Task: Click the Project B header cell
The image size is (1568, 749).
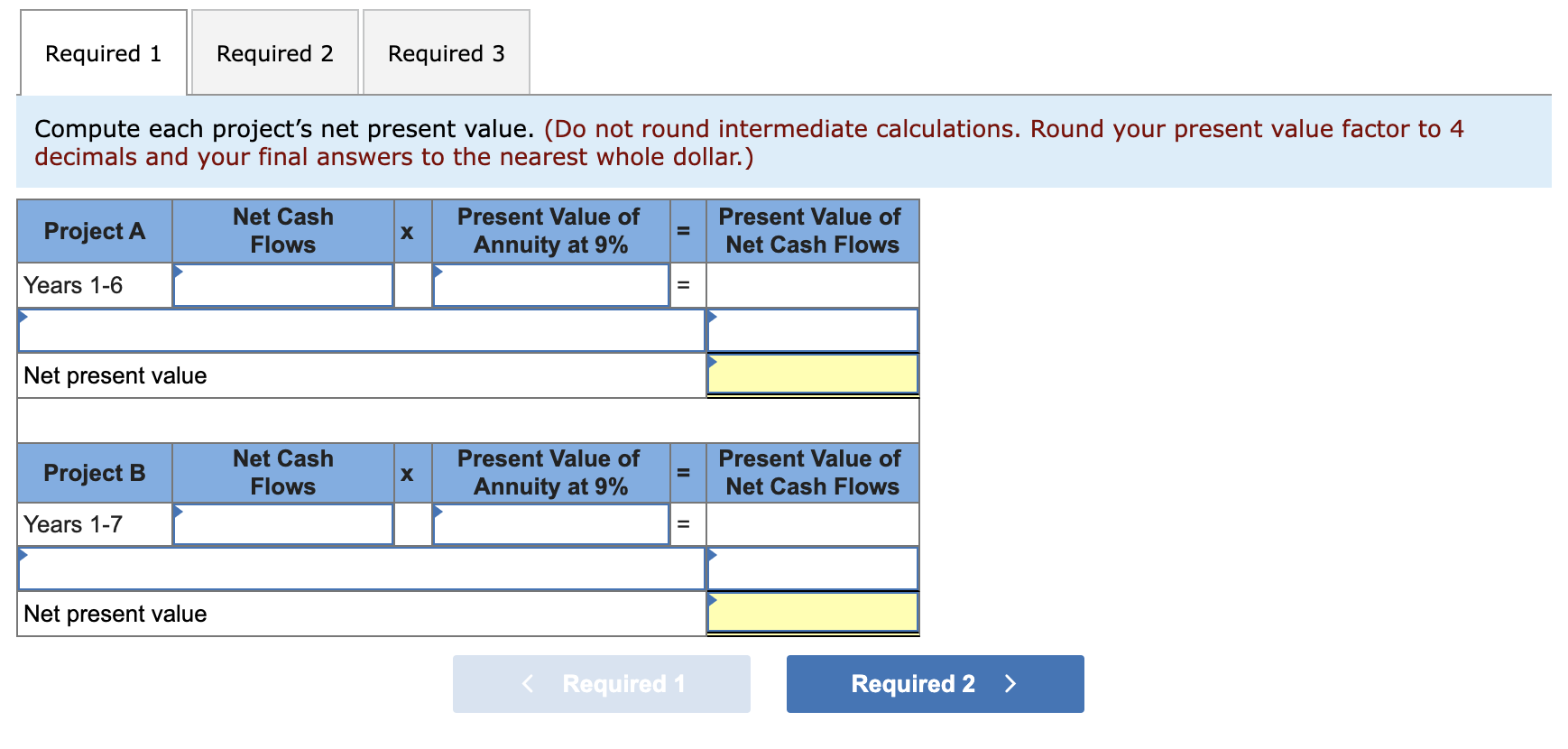Action: (94, 472)
